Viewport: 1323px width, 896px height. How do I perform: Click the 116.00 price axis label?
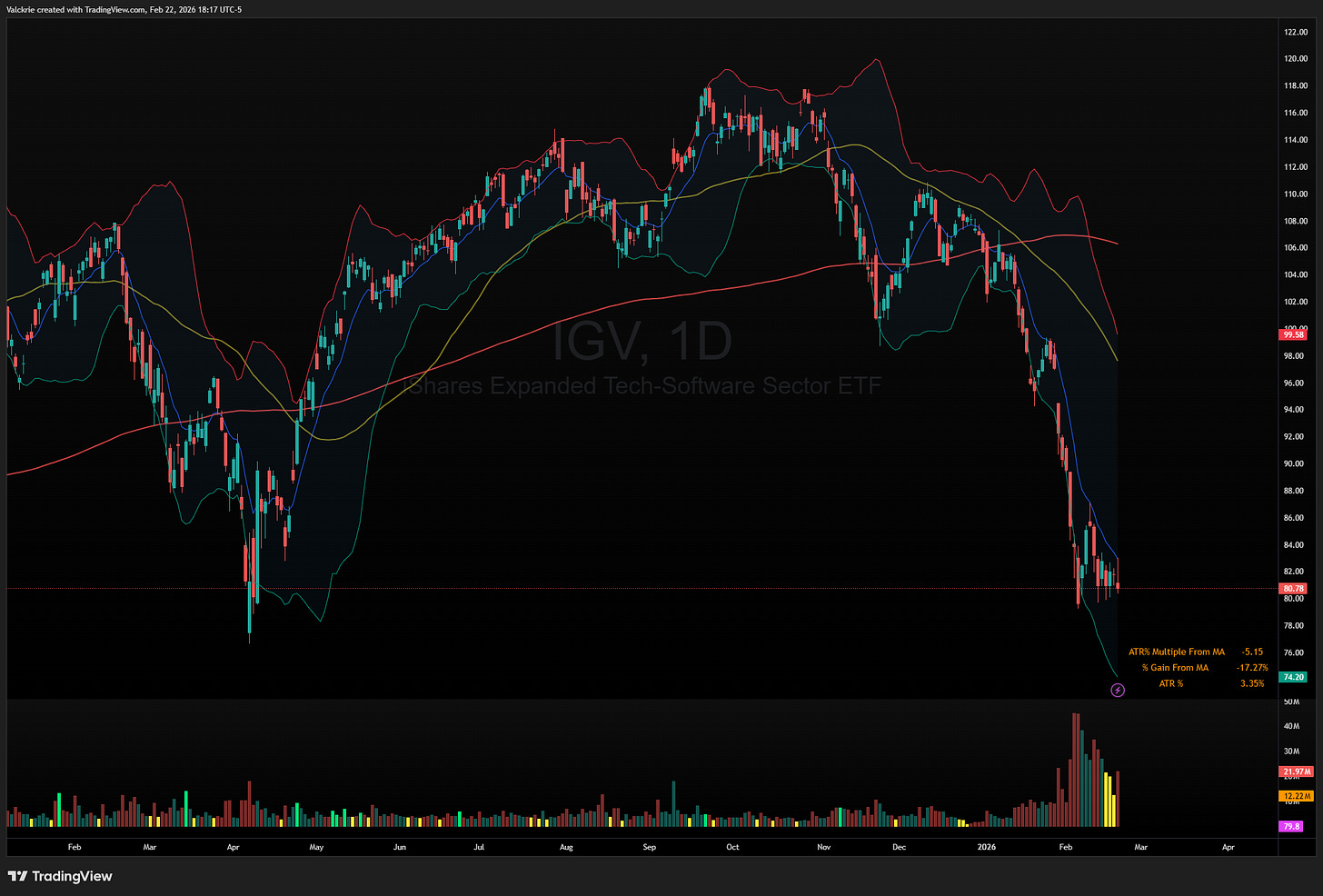point(1296,113)
